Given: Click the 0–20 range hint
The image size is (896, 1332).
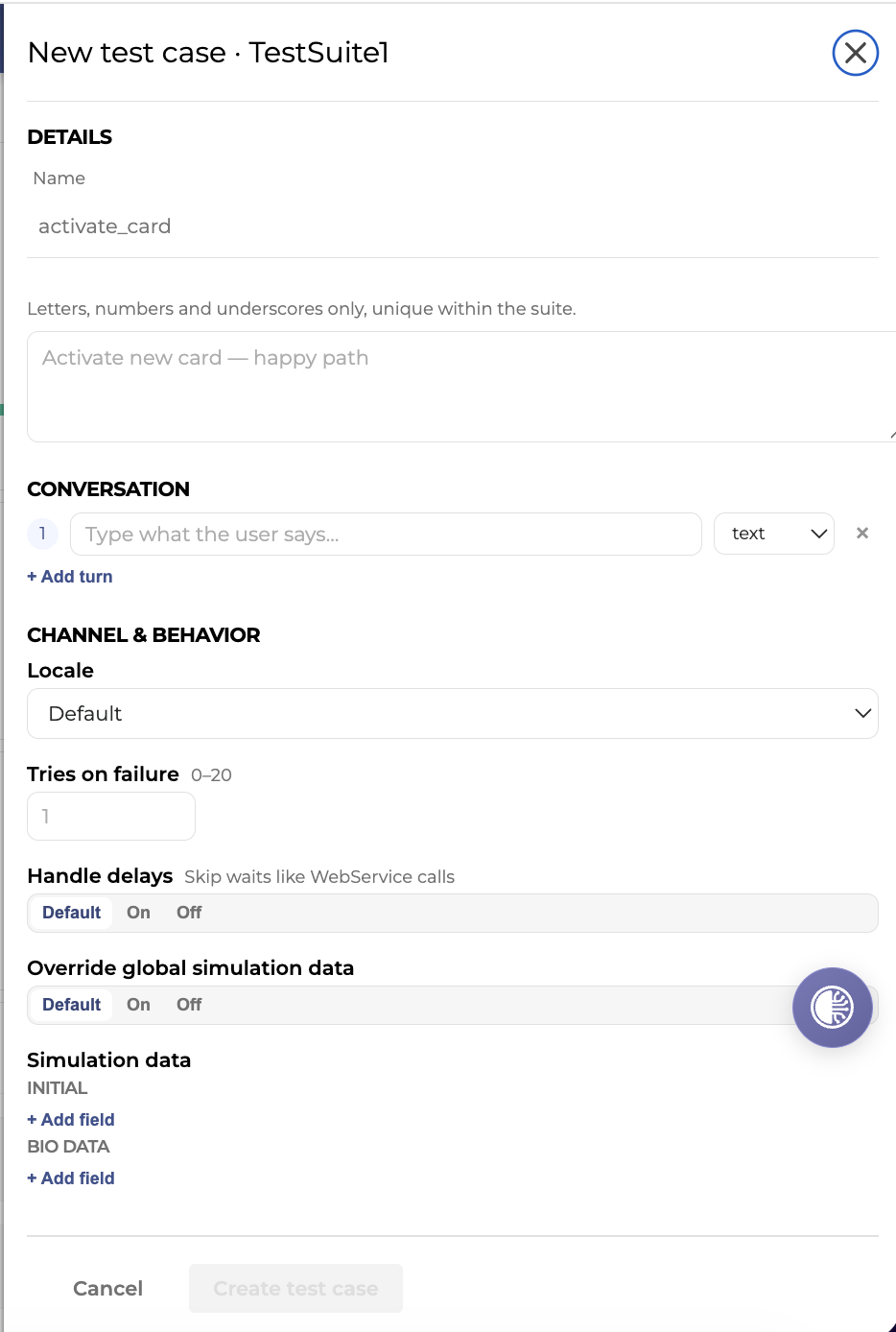Looking at the screenshot, I should (211, 775).
